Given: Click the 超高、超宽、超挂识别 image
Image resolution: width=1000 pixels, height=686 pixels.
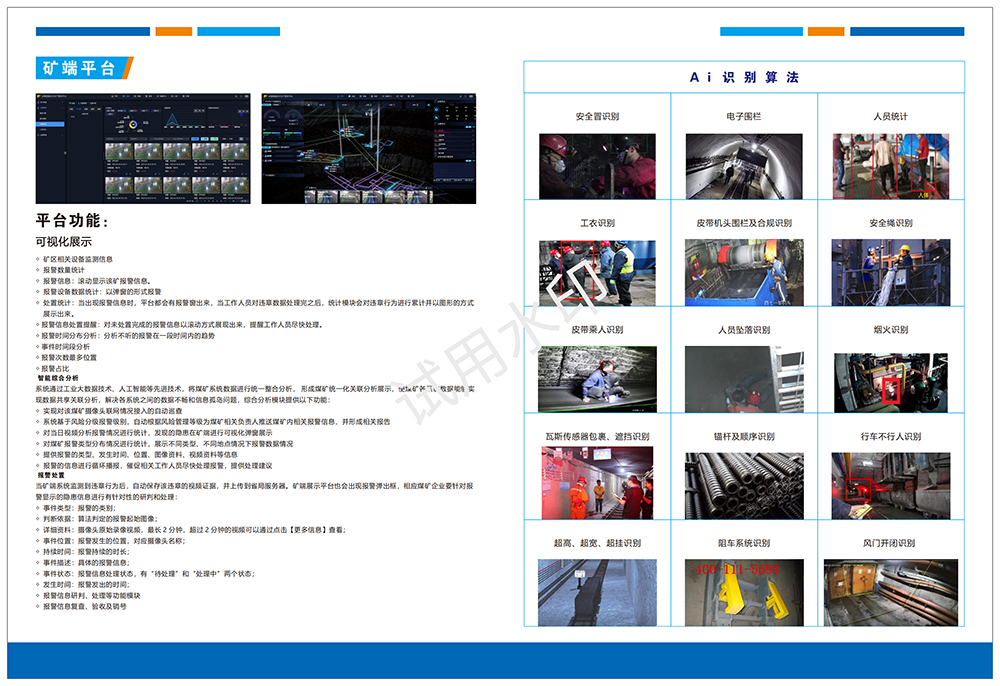Looking at the screenshot, I should 597,592.
